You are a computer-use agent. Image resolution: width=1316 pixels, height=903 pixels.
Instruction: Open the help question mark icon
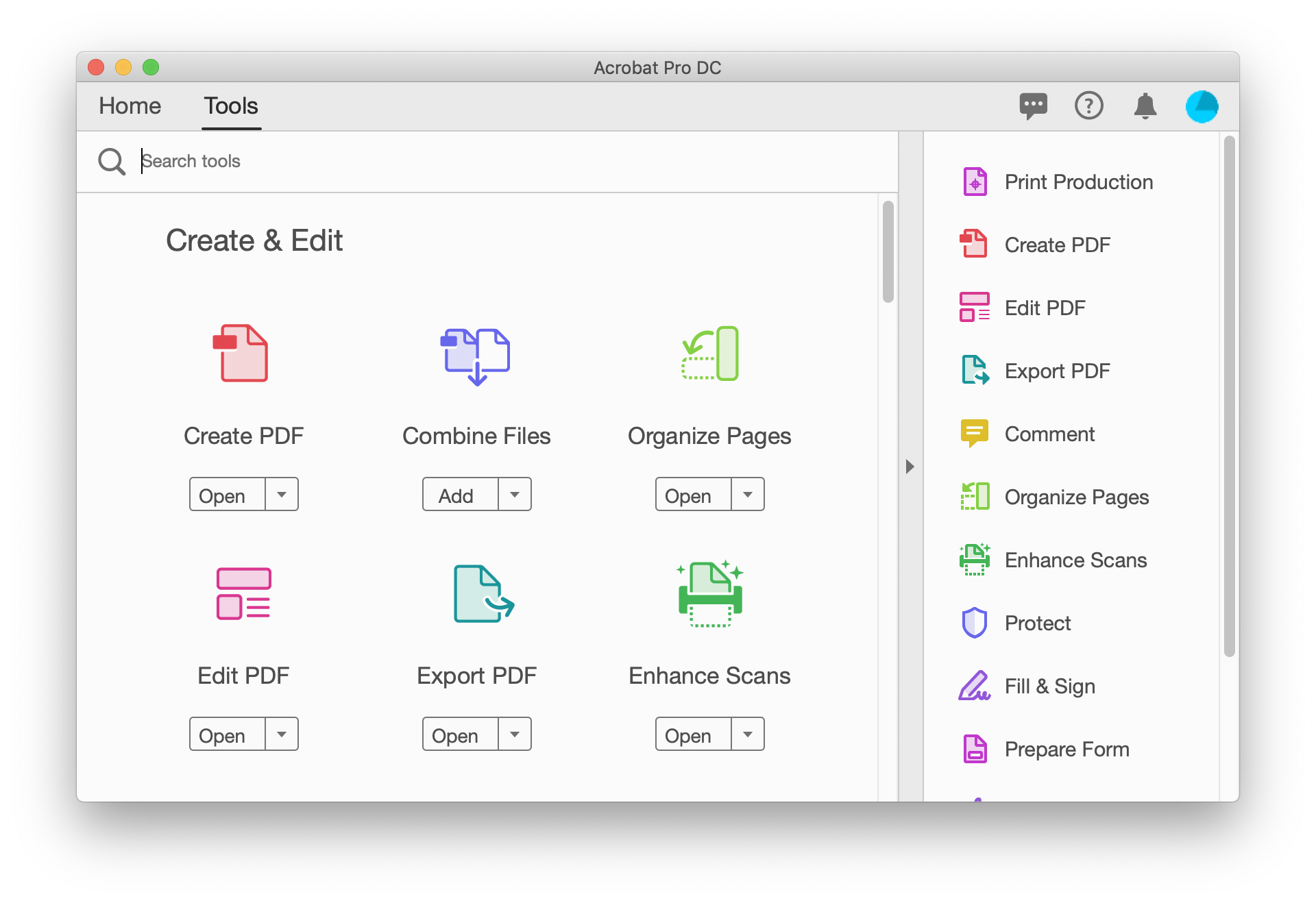tap(1088, 106)
